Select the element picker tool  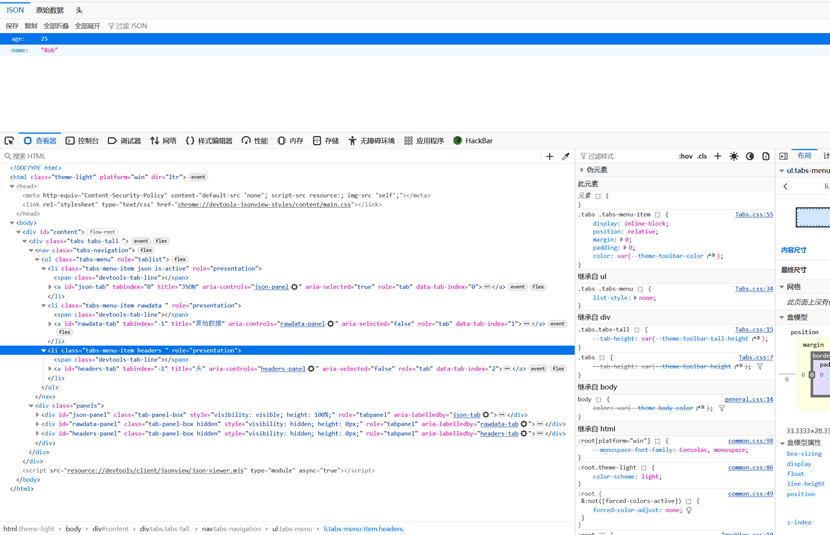(x=9, y=141)
